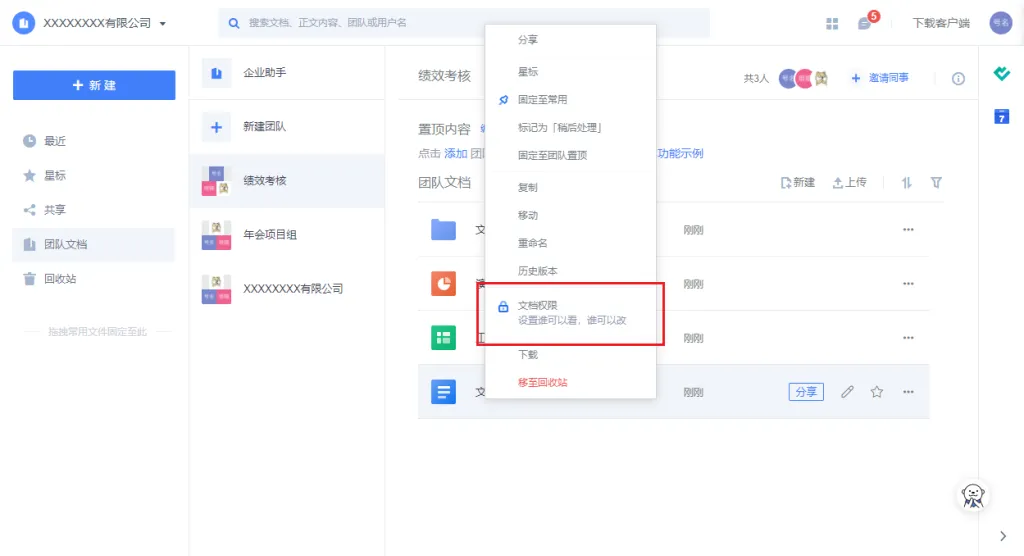Open more options for spreadsheet row
1024x556 pixels.
click(x=908, y=338)
